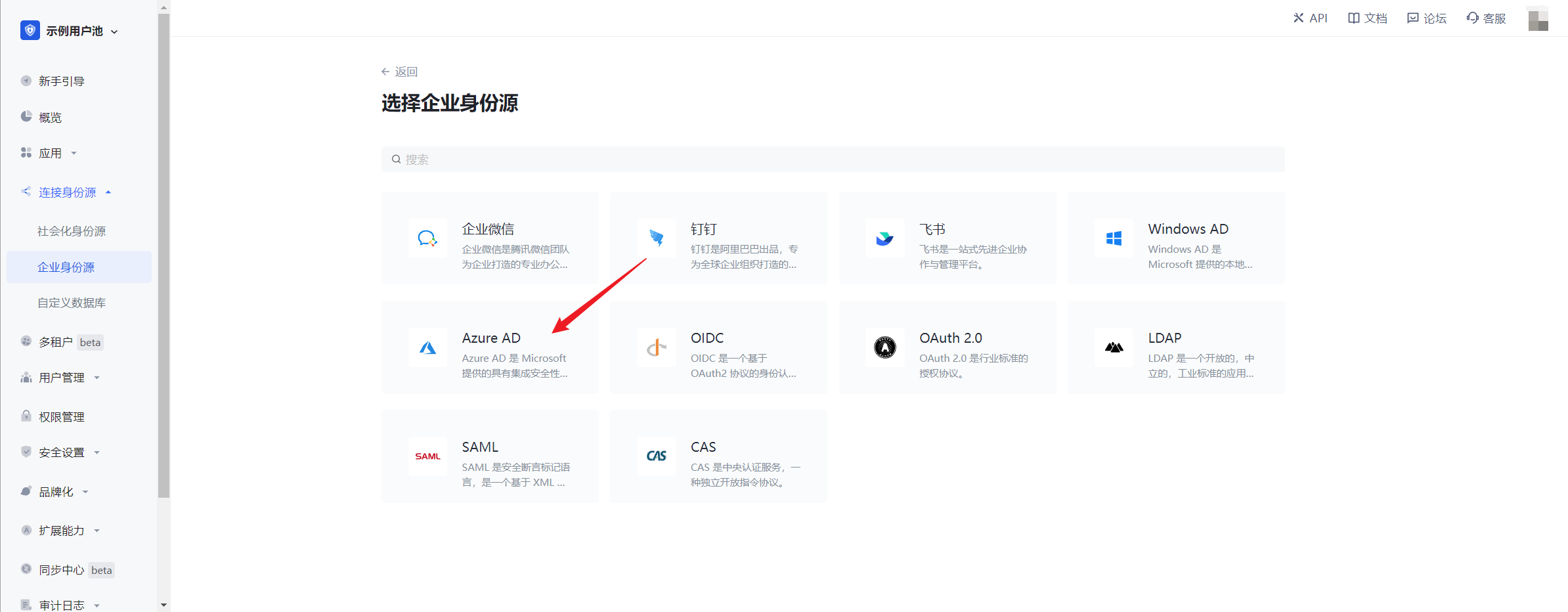1568x612 pixels.
Task: Click the Azure AD logo icon
Action: pyautogui.click(x=427, y=347)
